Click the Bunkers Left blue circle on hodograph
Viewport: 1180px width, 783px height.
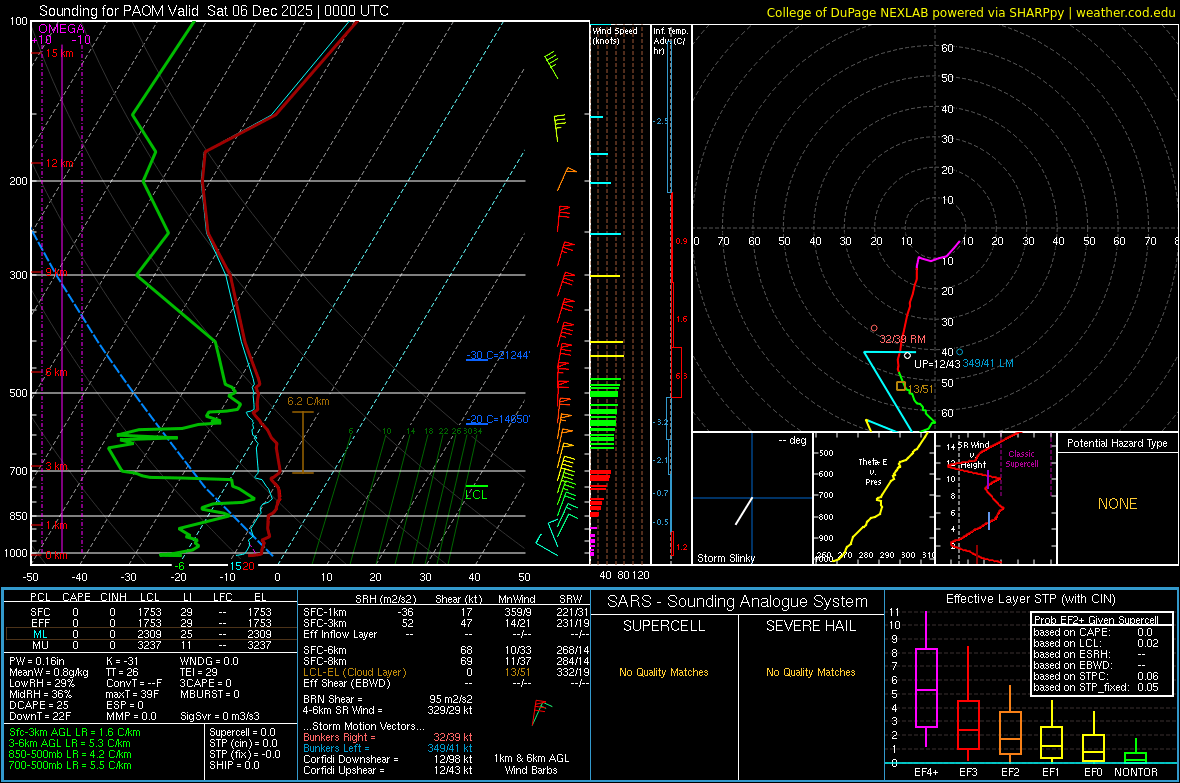click(960, 352)
